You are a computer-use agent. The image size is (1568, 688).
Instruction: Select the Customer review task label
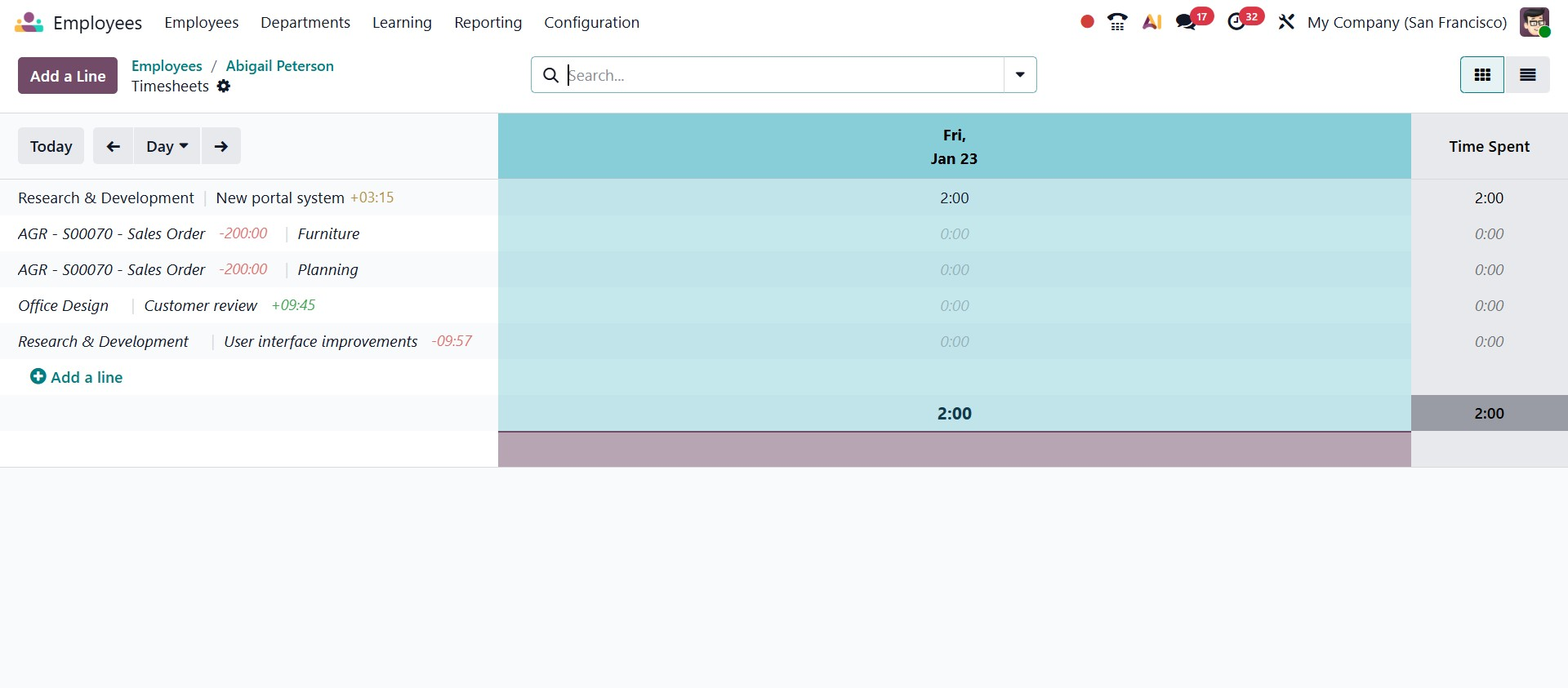(201, 305)
